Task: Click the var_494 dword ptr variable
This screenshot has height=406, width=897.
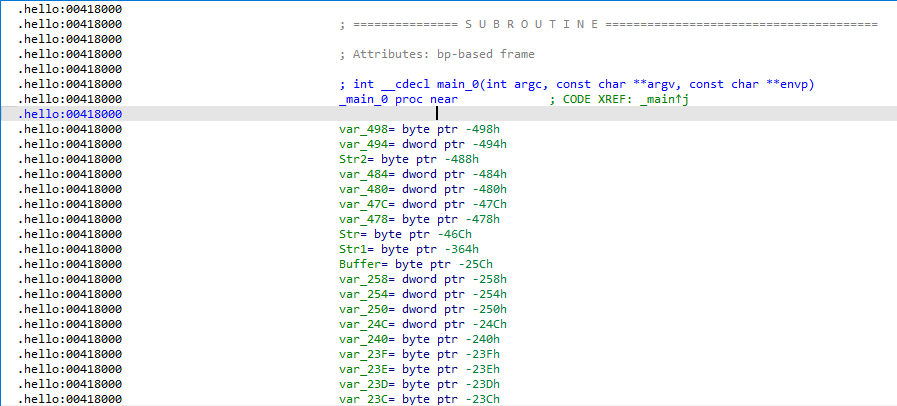Action: pyautogui.click(x=423, y=144)
